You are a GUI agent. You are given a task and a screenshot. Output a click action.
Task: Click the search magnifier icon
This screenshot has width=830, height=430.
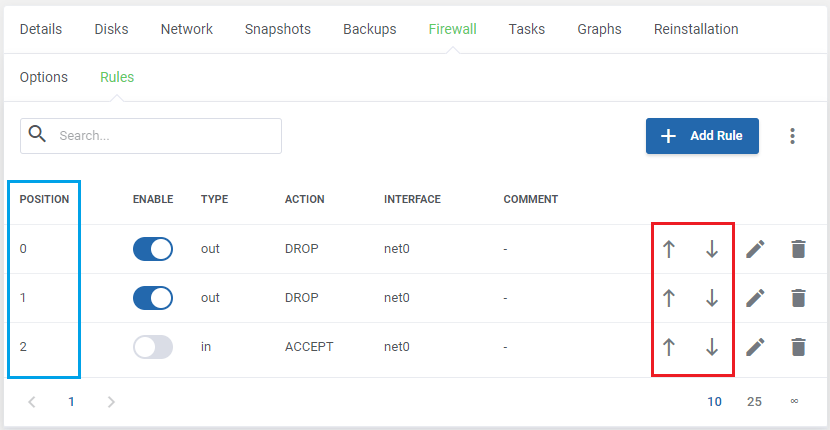click(x=37, y=135)
